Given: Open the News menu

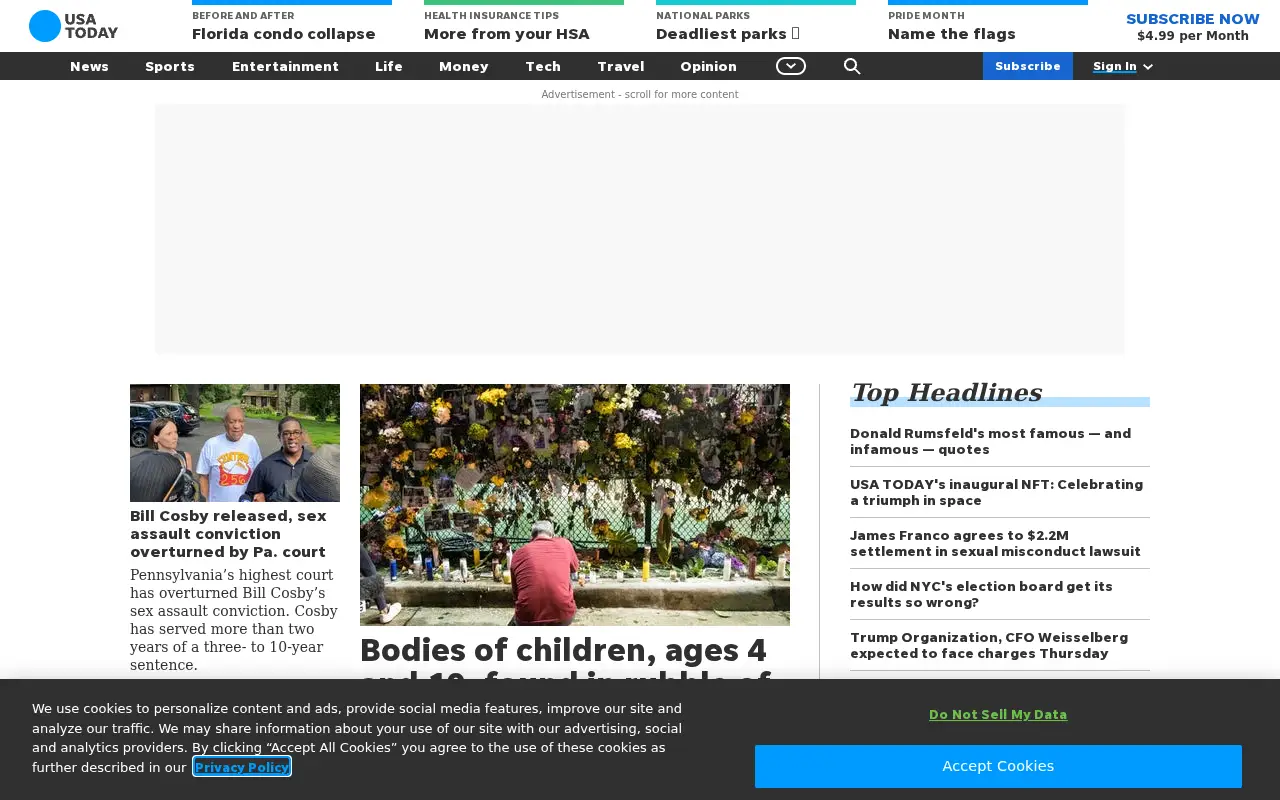Looking at the screenshot, I should coord(89,66).
